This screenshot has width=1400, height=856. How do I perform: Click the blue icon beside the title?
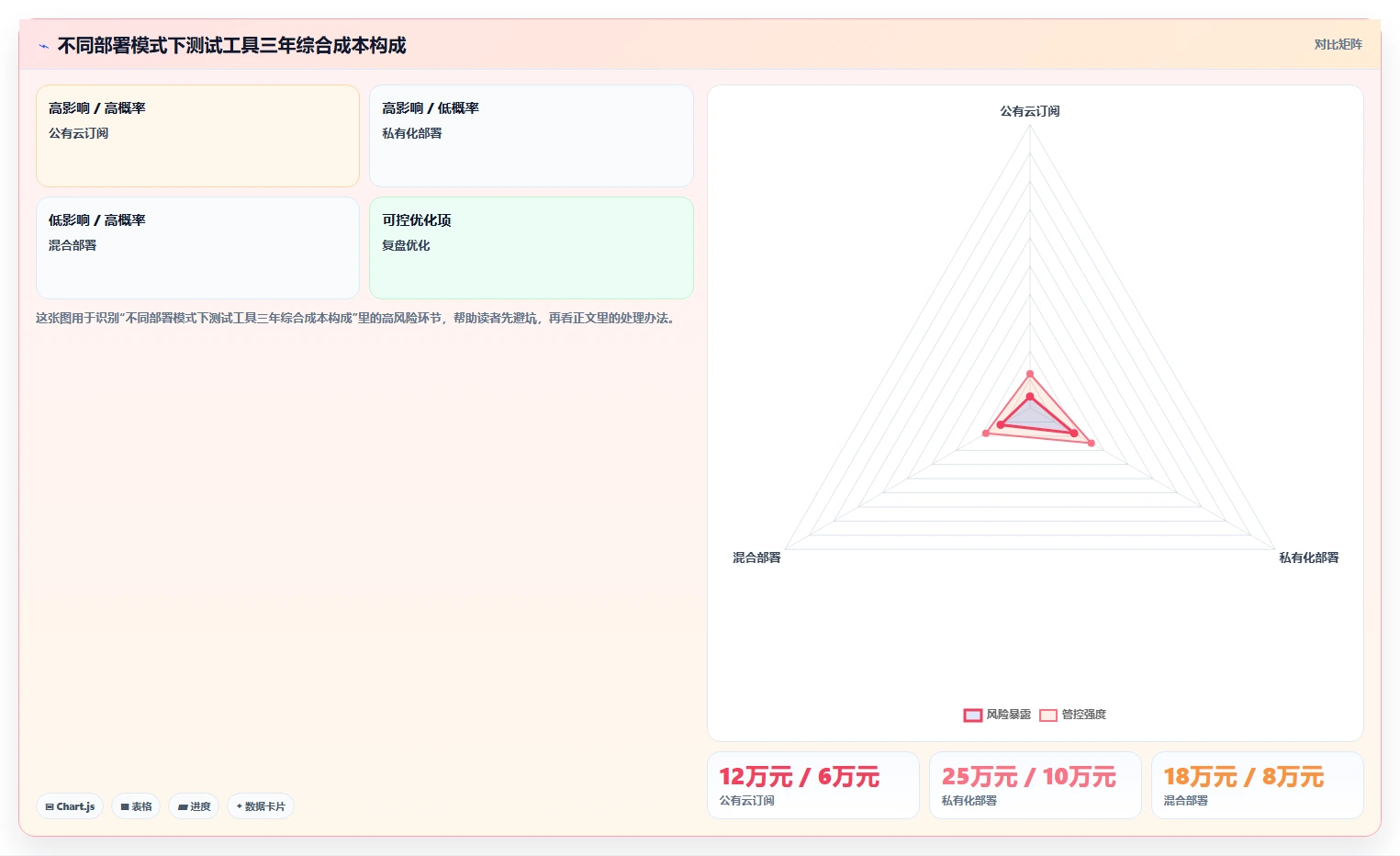coord(43,46)
